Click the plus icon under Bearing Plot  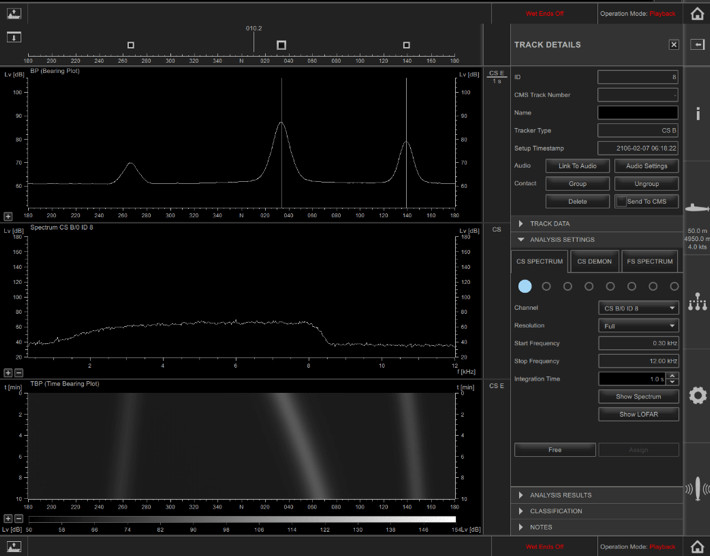coord(8,216)
